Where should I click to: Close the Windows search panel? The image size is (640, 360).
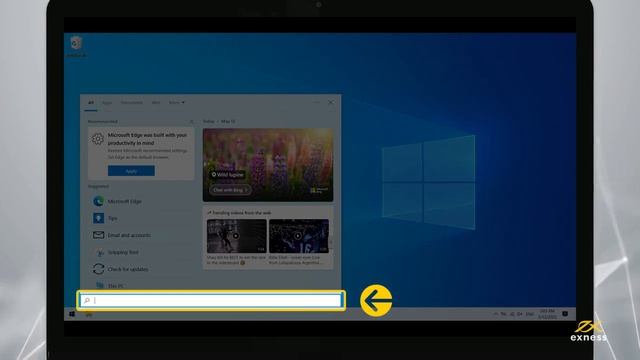tap(331, 102)
